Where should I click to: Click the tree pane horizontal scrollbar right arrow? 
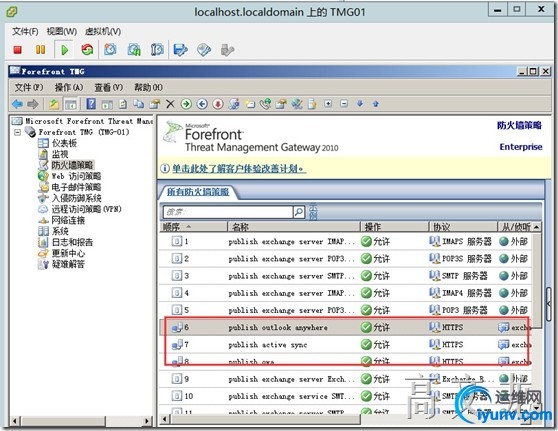(147, 421)
